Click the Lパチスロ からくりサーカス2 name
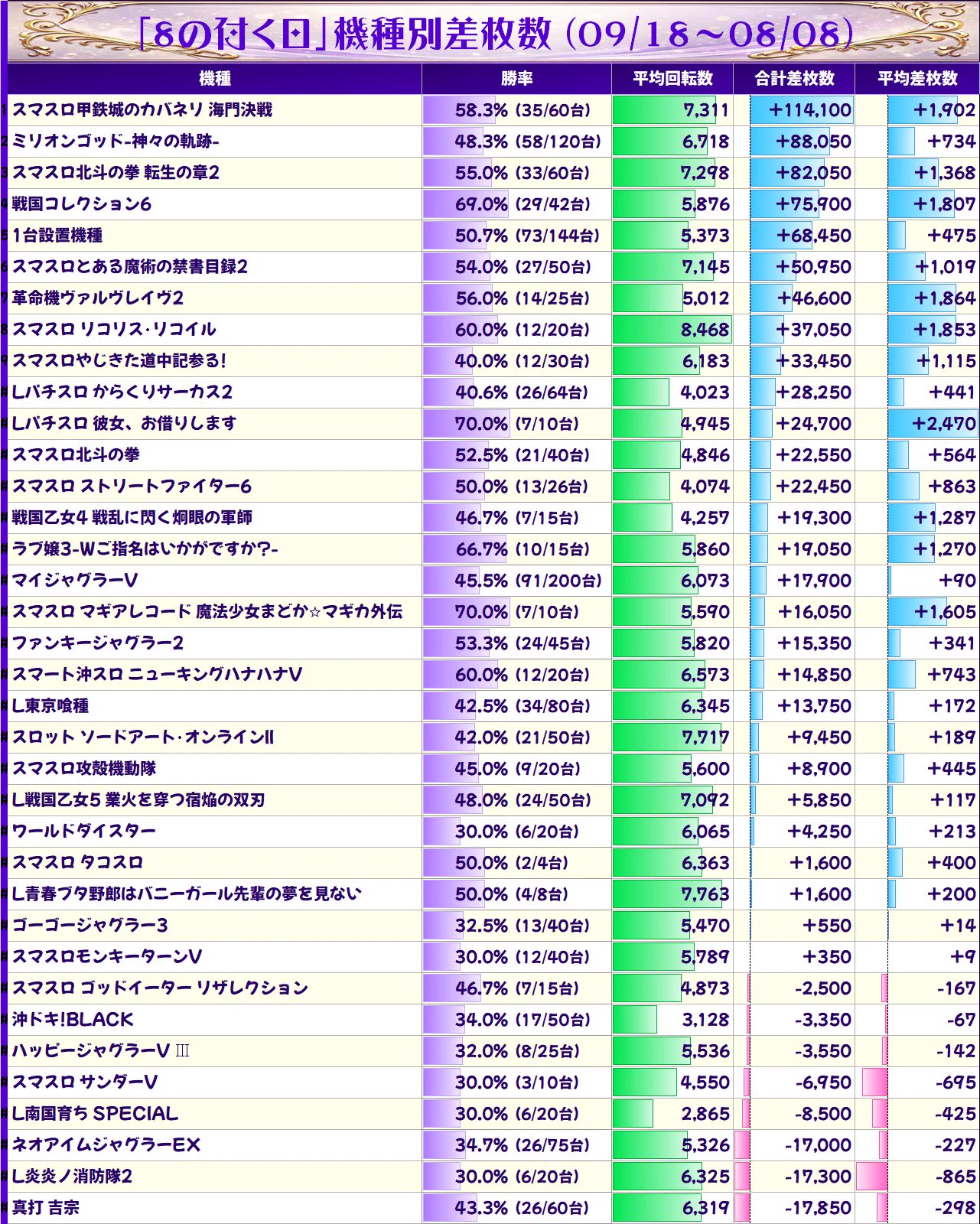This screenshot has height=1224, width=980. (x=122, y=392)
